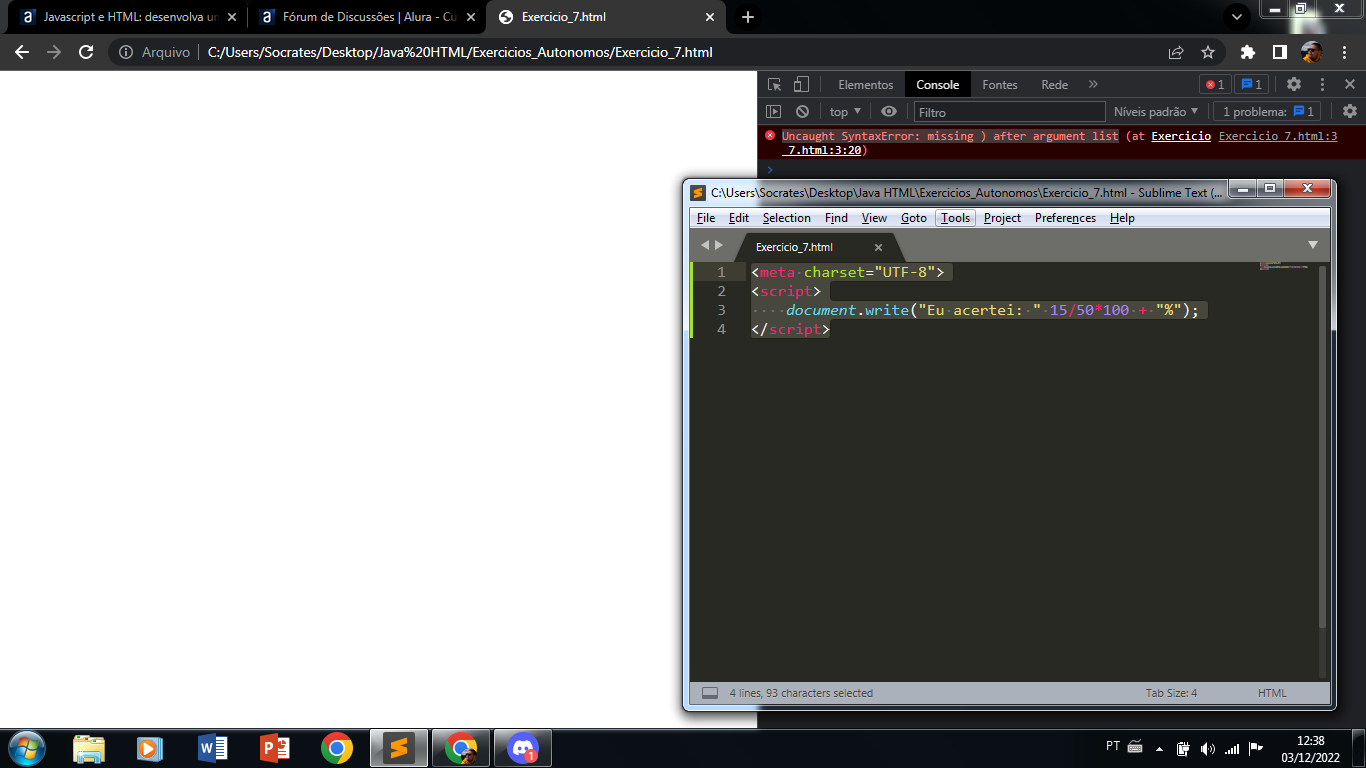Switch to Fórum de Discussões tab

[366, 17]
